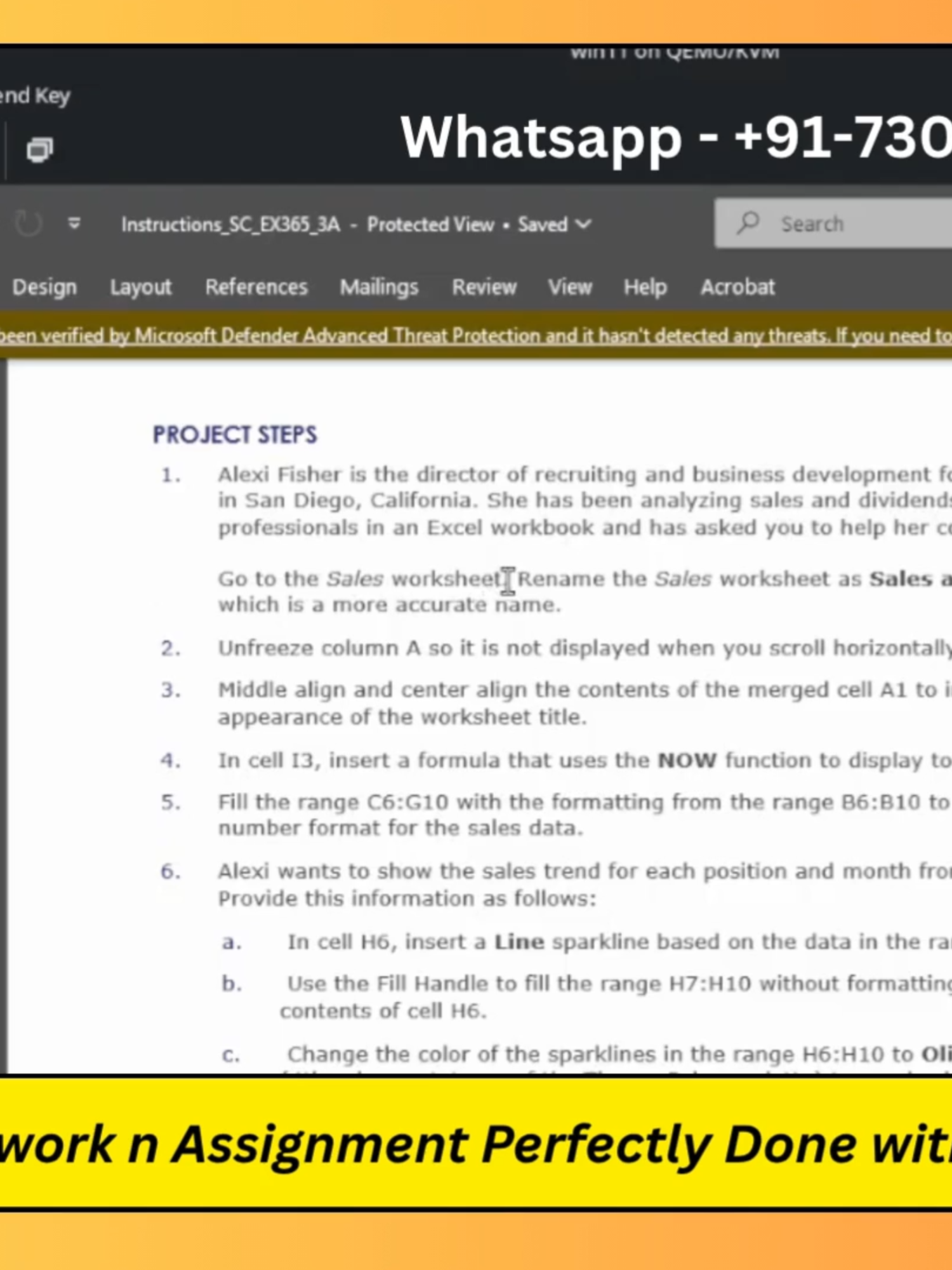Click into the Search field

[x=833, y=224]
